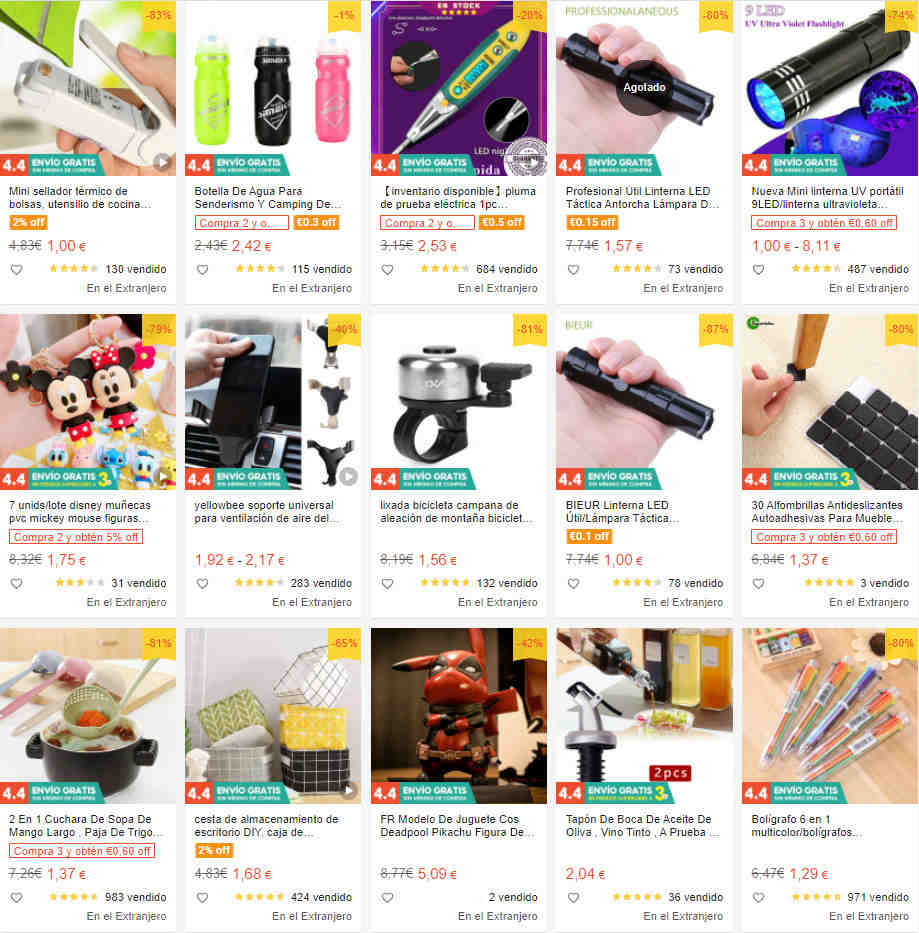Open Tapón De Boca De Aceite listing

(642, 826)
